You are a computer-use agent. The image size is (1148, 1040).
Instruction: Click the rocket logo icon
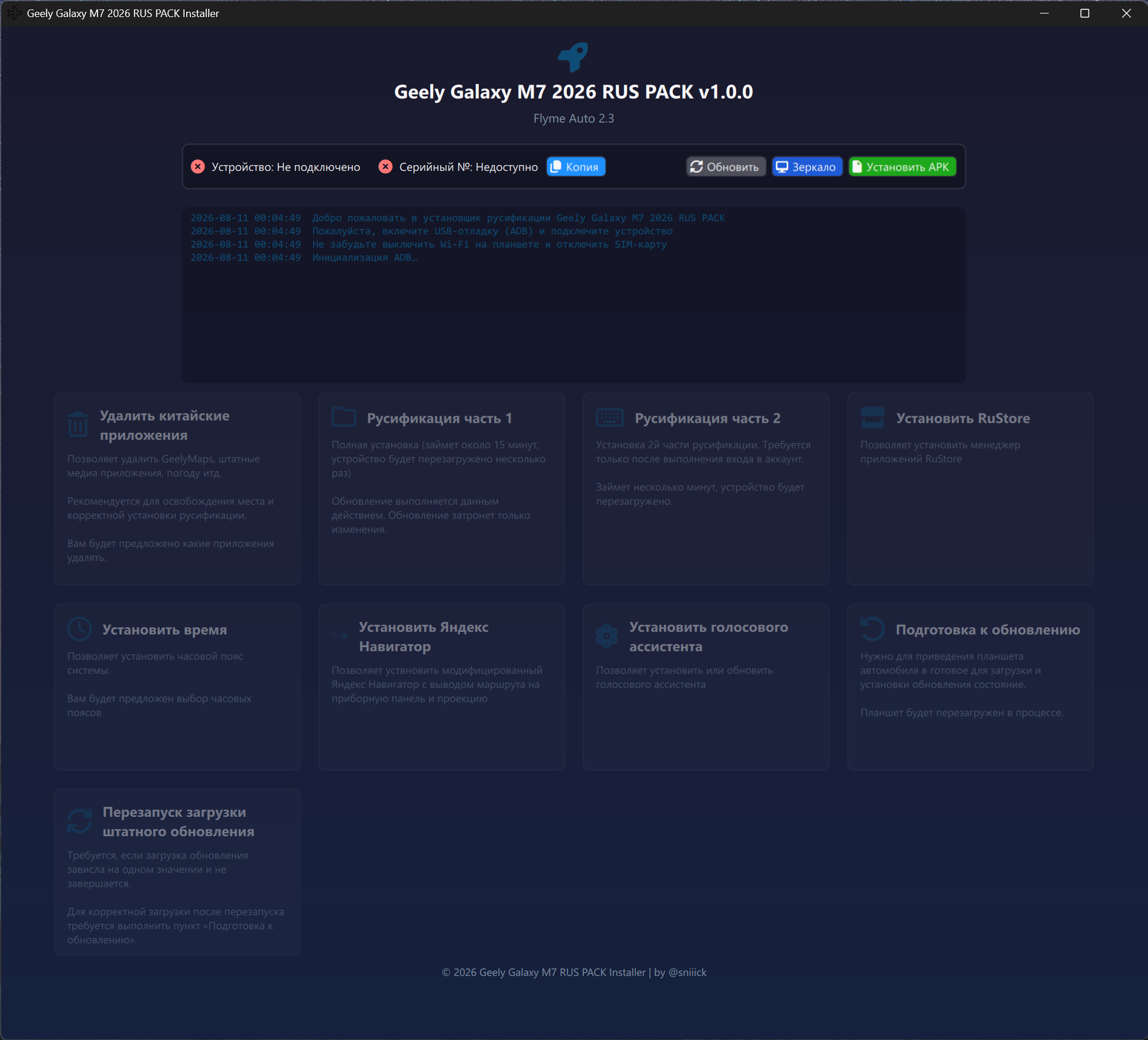pos(573,57)
